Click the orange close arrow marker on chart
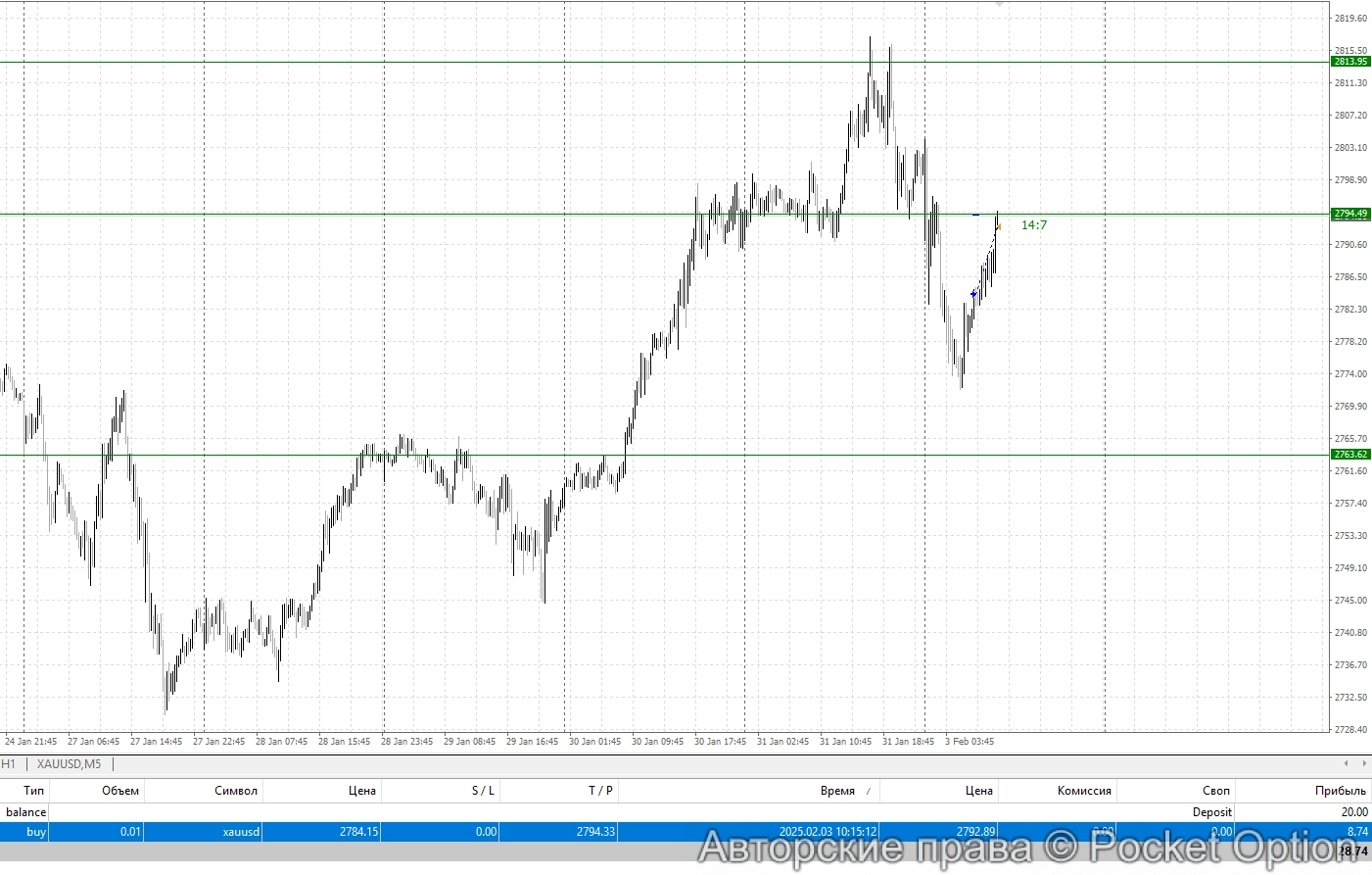1372x875 pixels. point(998,226)
